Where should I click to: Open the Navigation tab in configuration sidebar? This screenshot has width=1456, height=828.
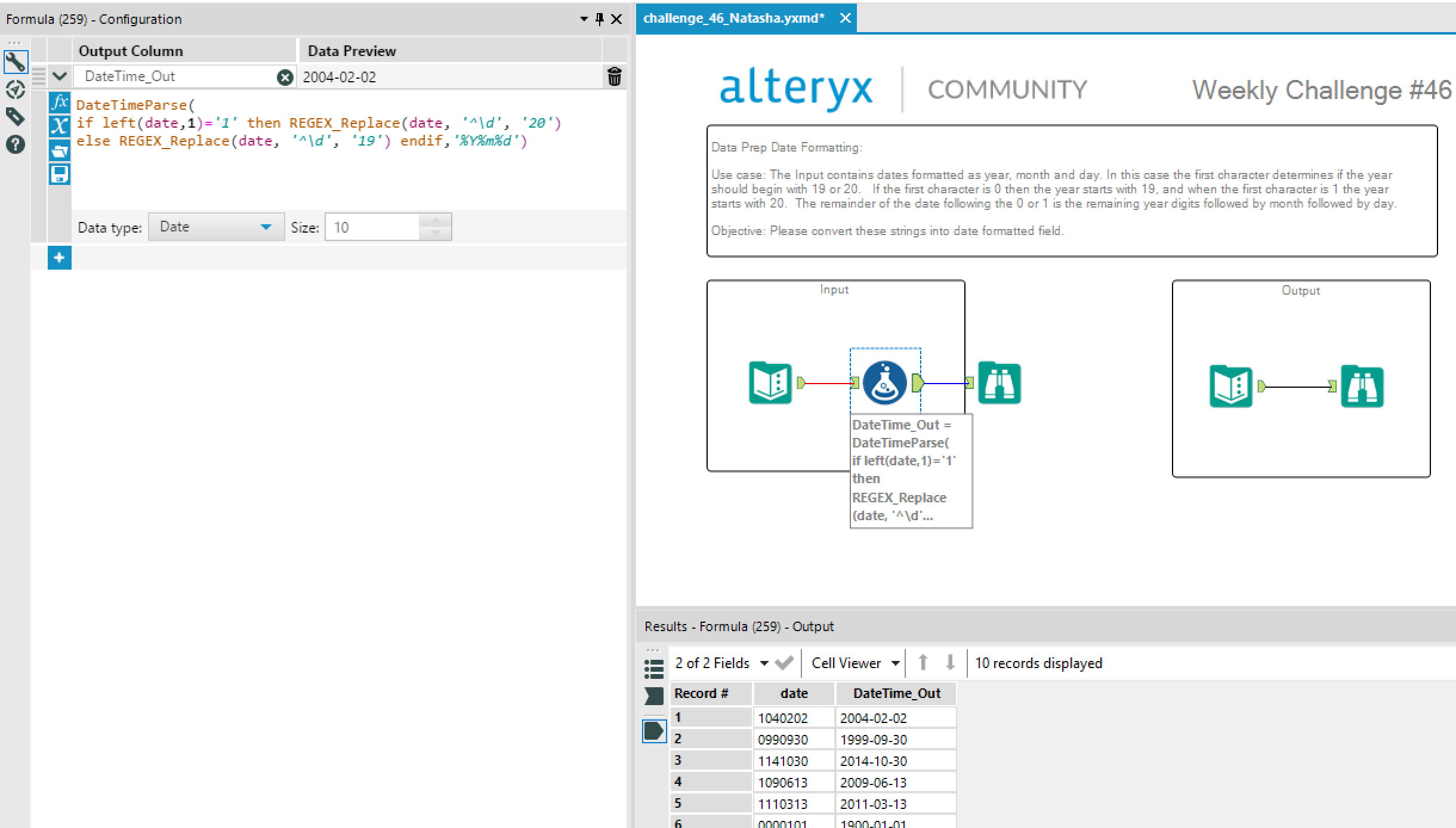pyautogui.click(x=15, y=90)
